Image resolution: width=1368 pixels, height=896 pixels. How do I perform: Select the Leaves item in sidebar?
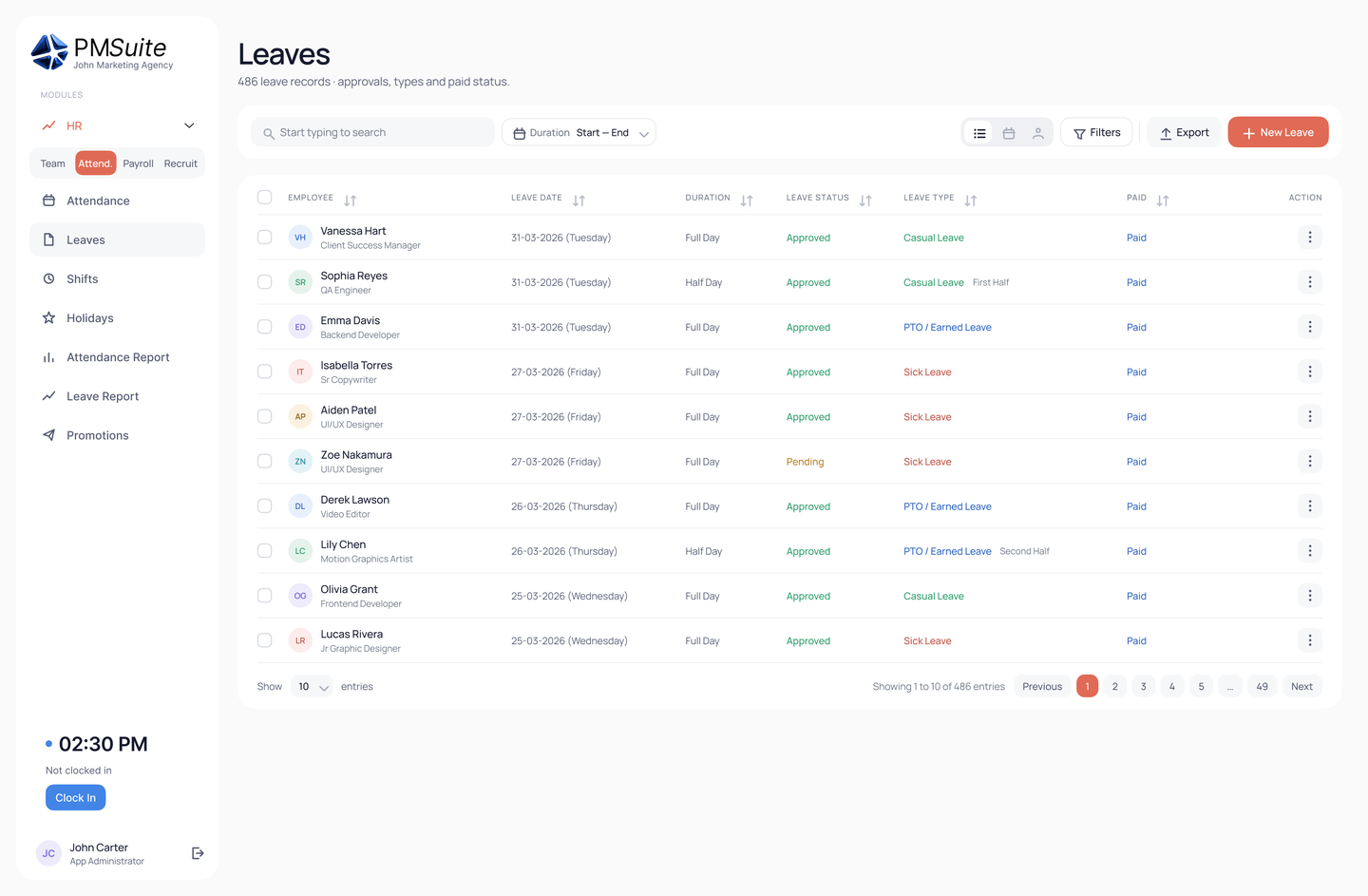[x=117, y=239]
